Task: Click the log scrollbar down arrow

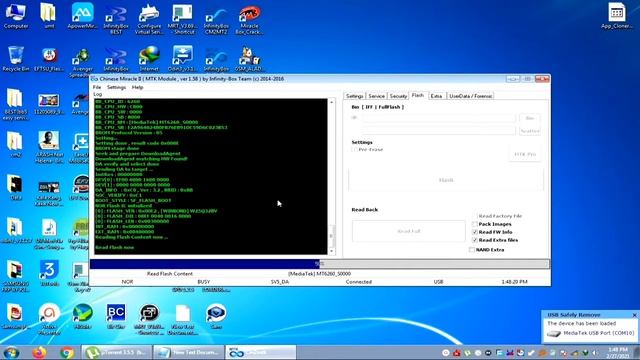Action: point(331,251)
